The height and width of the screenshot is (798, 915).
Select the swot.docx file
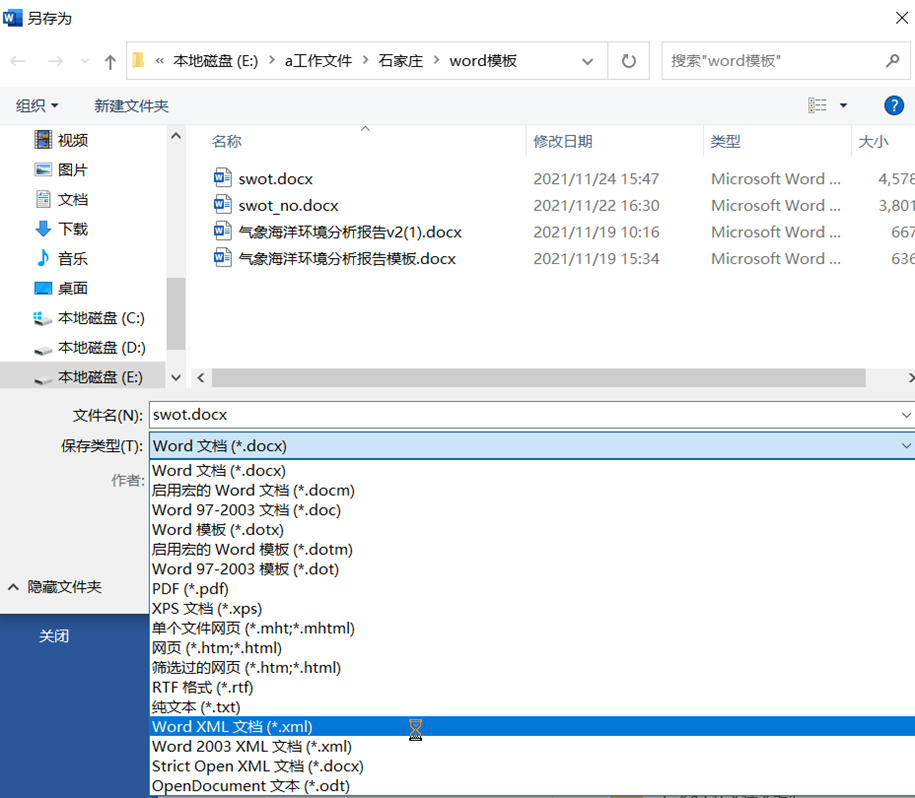[x=275, y=178]
